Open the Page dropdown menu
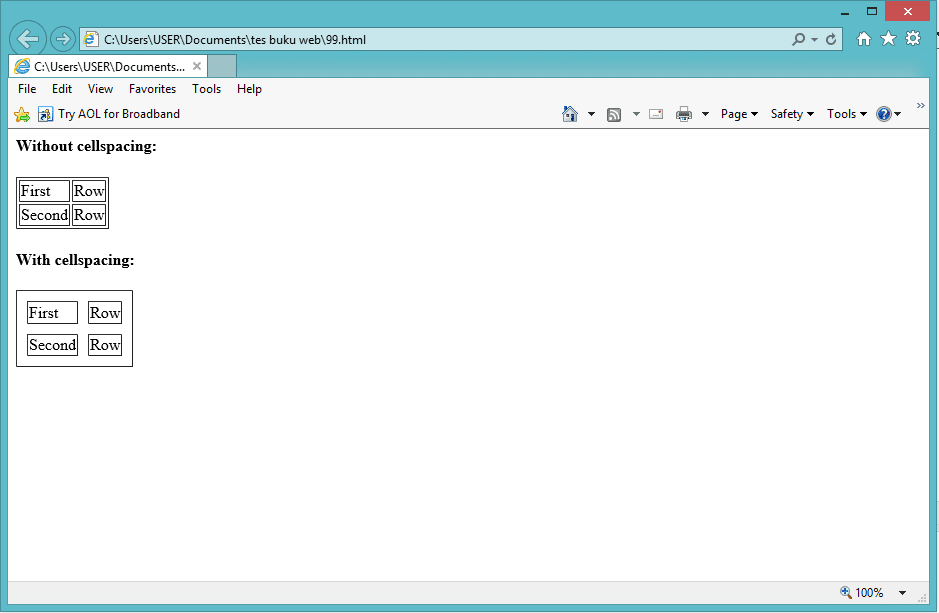The image size is (939, 613). 738,113
